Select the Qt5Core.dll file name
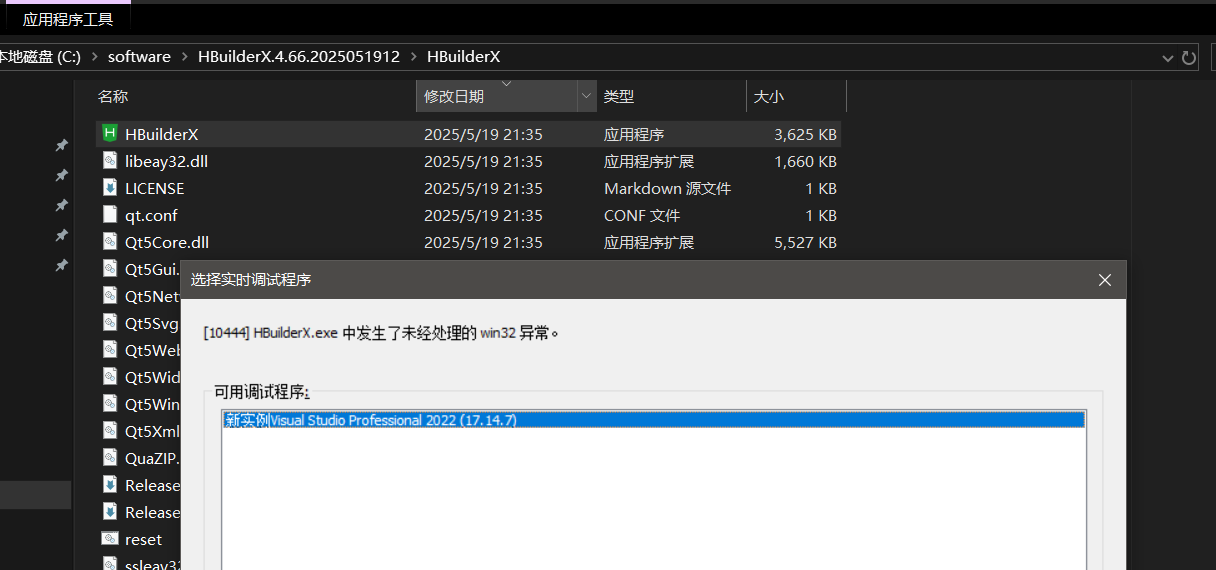1216x570 pixels. pos(167,242)
